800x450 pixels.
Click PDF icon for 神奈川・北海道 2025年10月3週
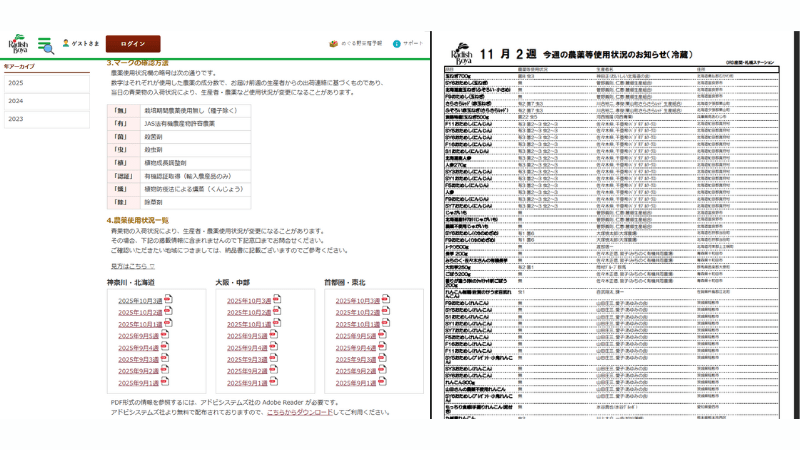click(168, 300)
